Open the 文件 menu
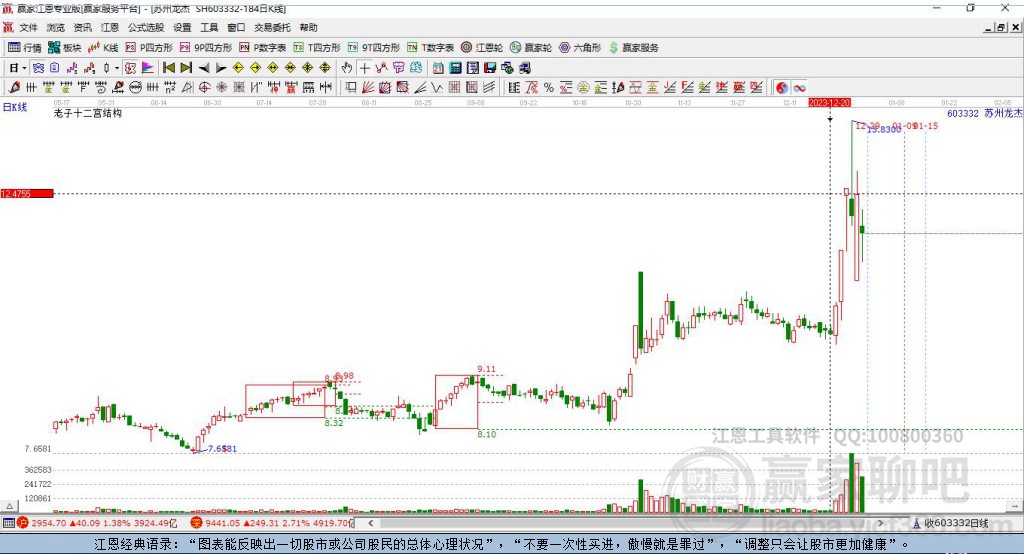 [x=28, y=27]
